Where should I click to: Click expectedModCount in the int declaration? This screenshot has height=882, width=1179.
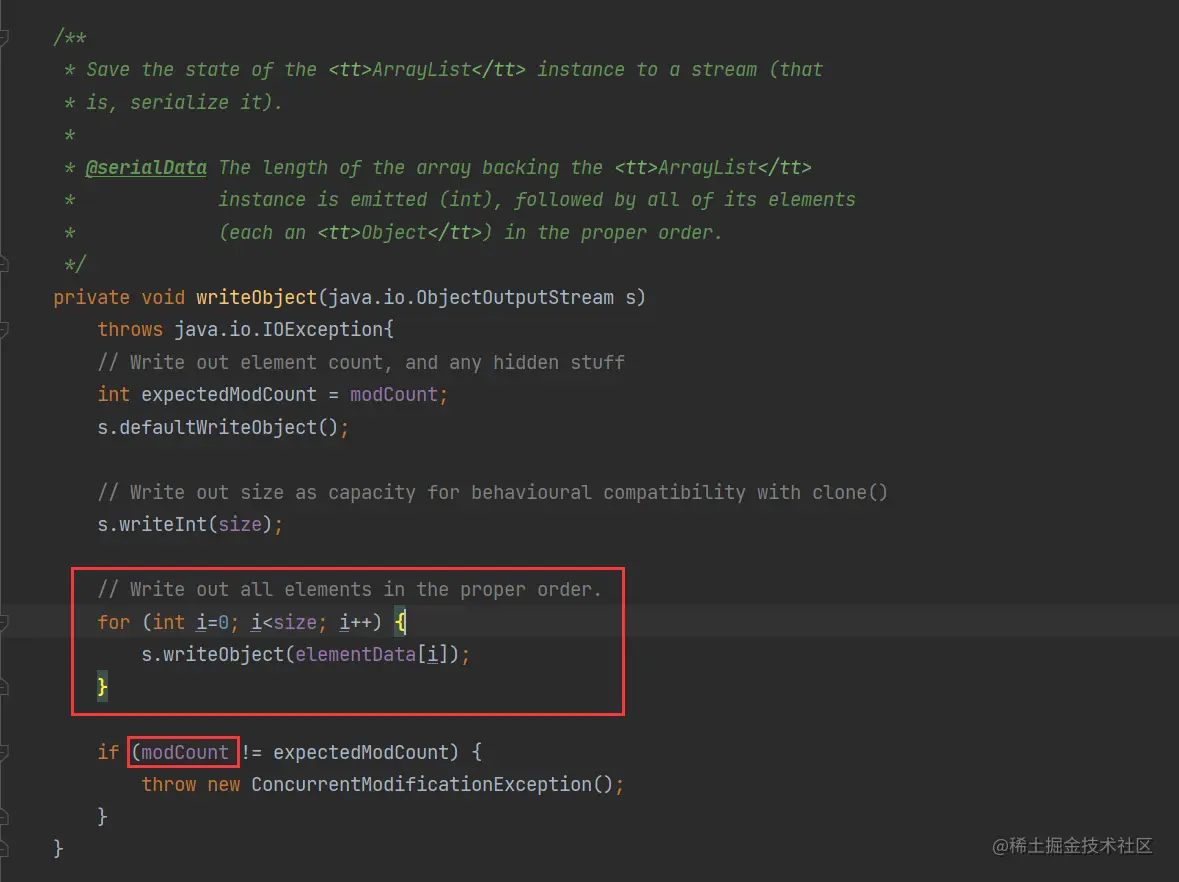point(229,394)
